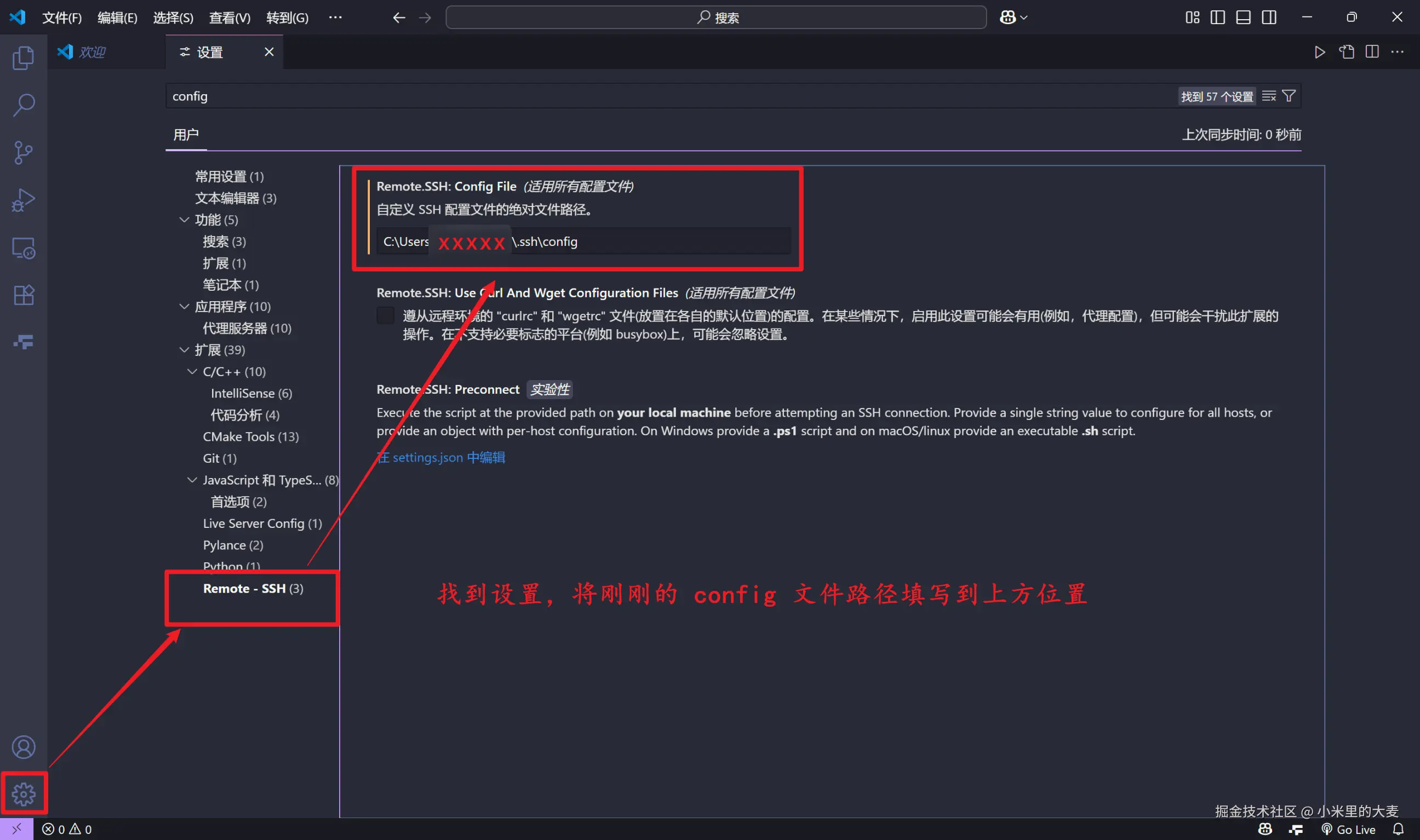Collapse JavaScript 和 TypeScript group
The width and height of the screenshot is (1420, 840).
[x=192, y=480]
